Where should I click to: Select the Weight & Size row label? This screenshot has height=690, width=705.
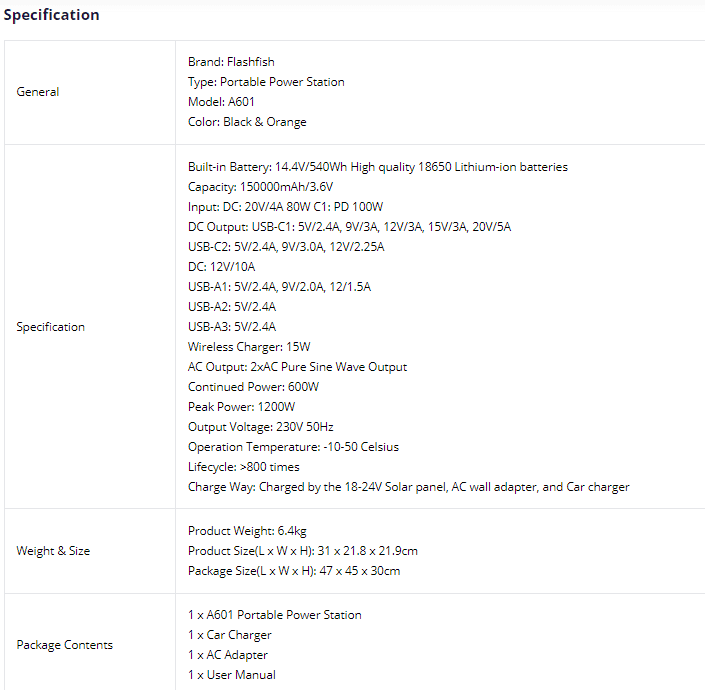coord(53,551)
